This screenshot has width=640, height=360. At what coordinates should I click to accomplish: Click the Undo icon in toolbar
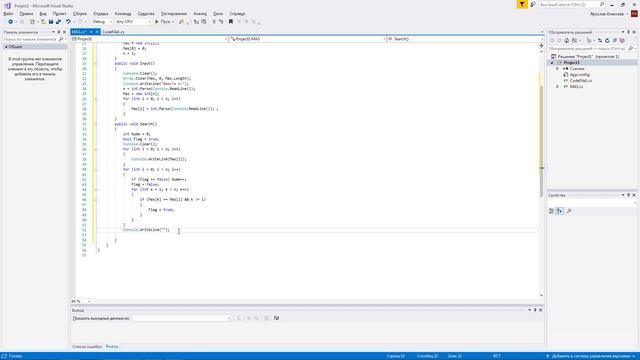tap(68, 22)
